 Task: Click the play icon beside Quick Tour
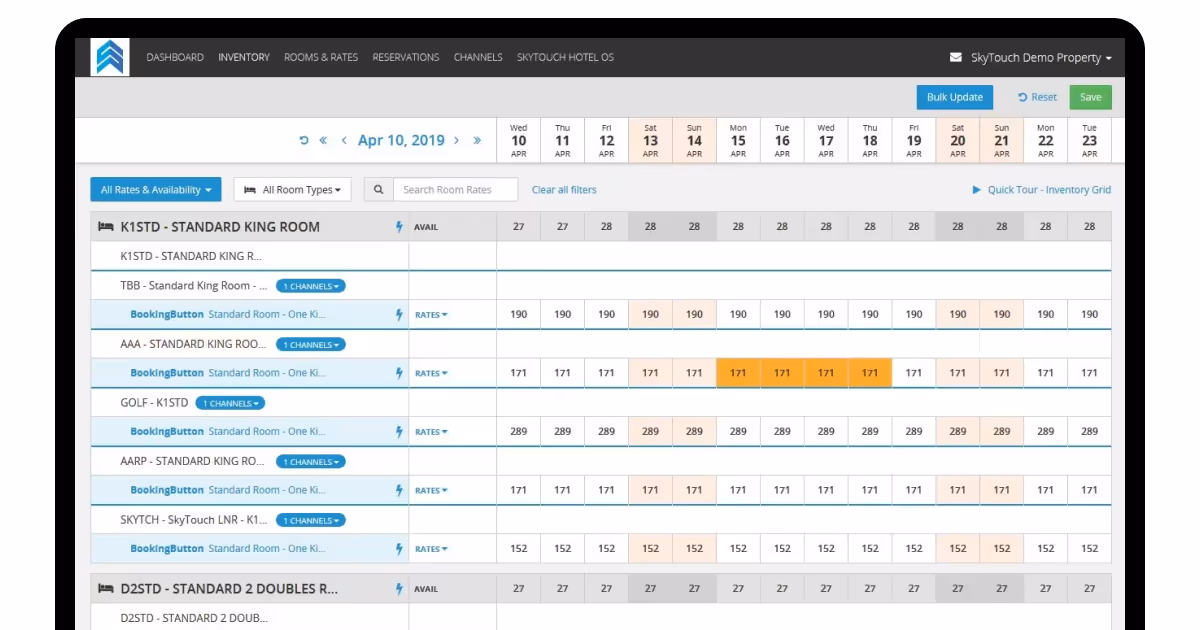(976, 190)
